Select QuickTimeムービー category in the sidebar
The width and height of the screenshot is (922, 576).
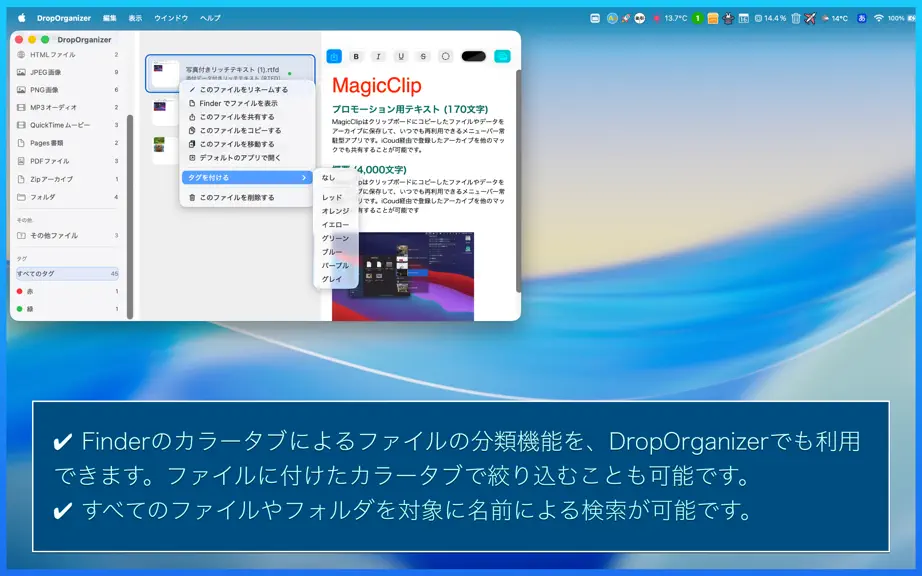[68, 125]
